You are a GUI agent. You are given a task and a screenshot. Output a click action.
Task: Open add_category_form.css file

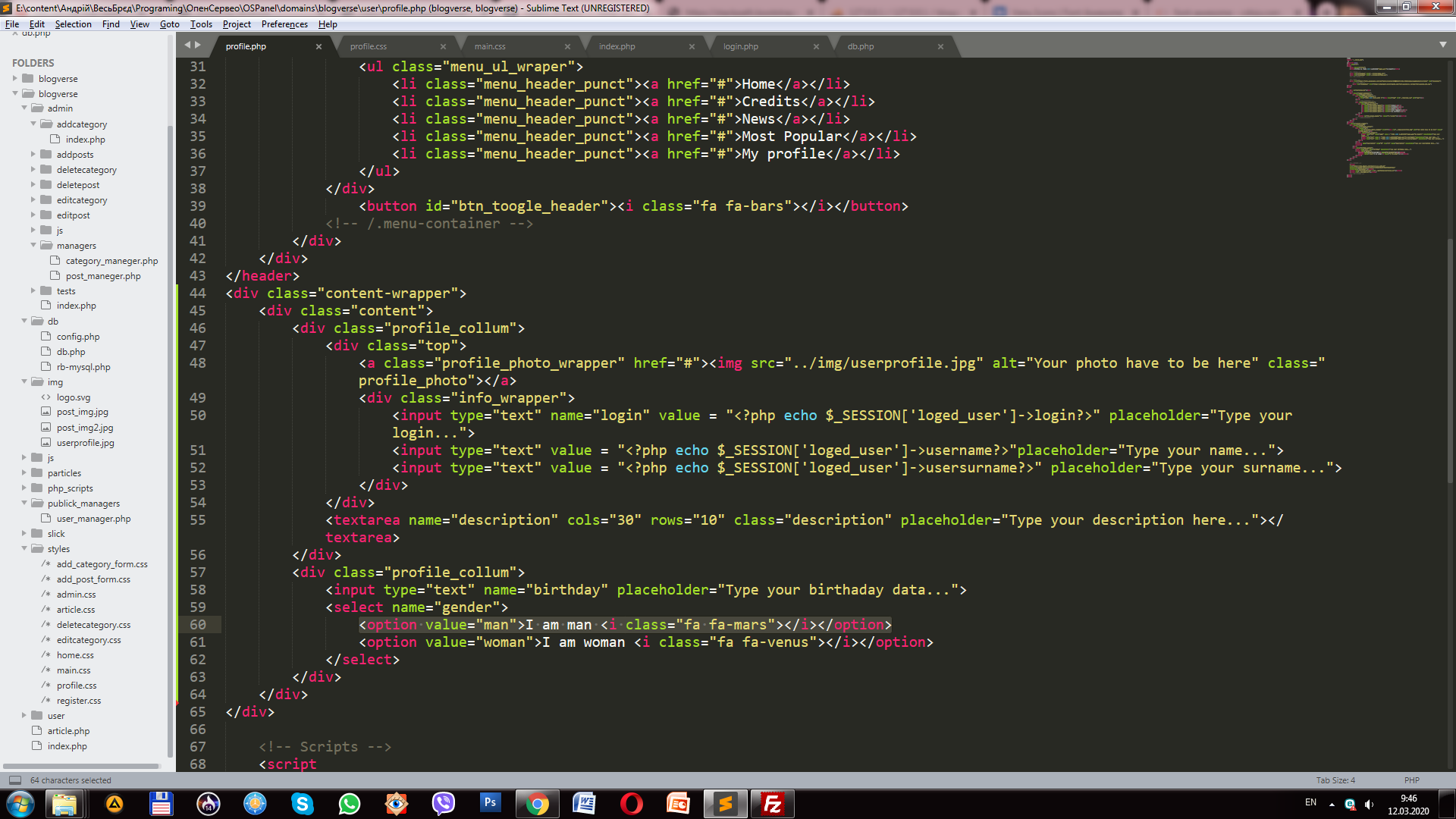click(x=102, y=564)
